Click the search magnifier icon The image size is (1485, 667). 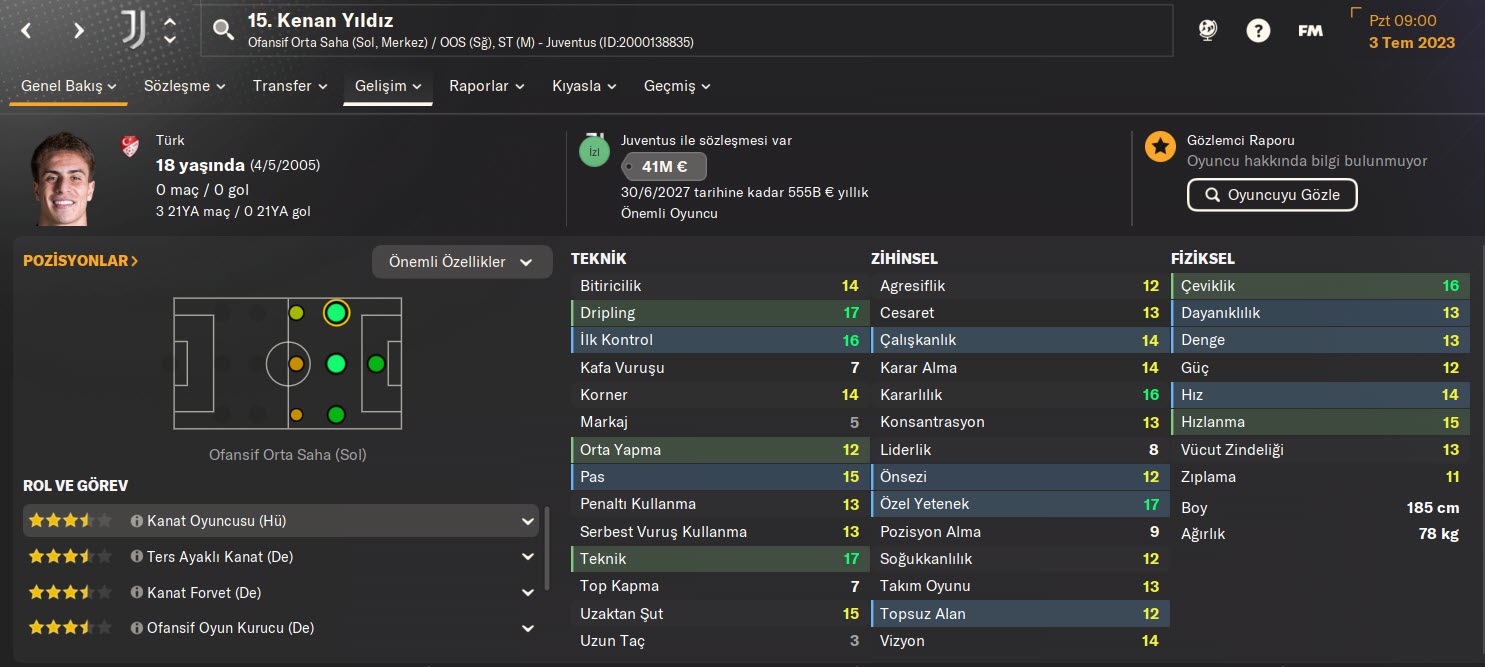(223, 31)
